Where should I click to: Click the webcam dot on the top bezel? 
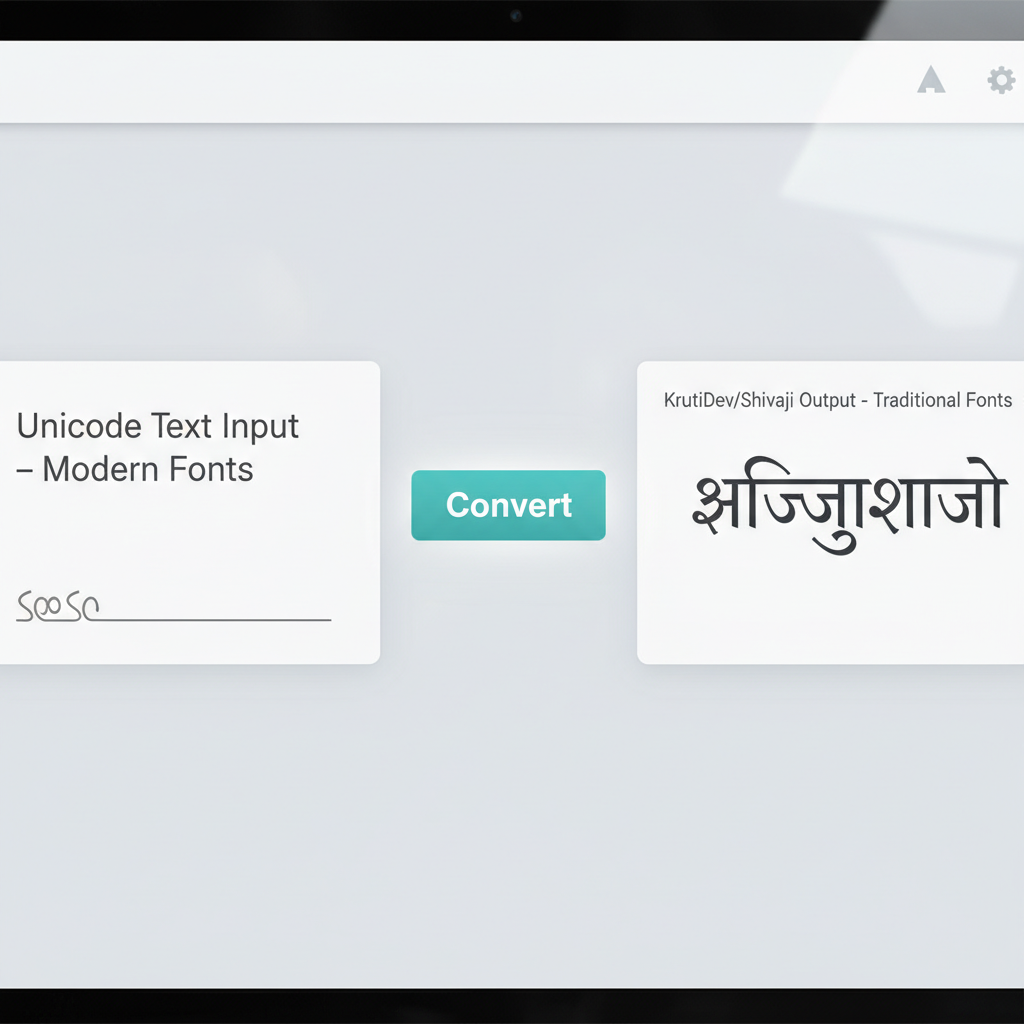pos(515,16)
